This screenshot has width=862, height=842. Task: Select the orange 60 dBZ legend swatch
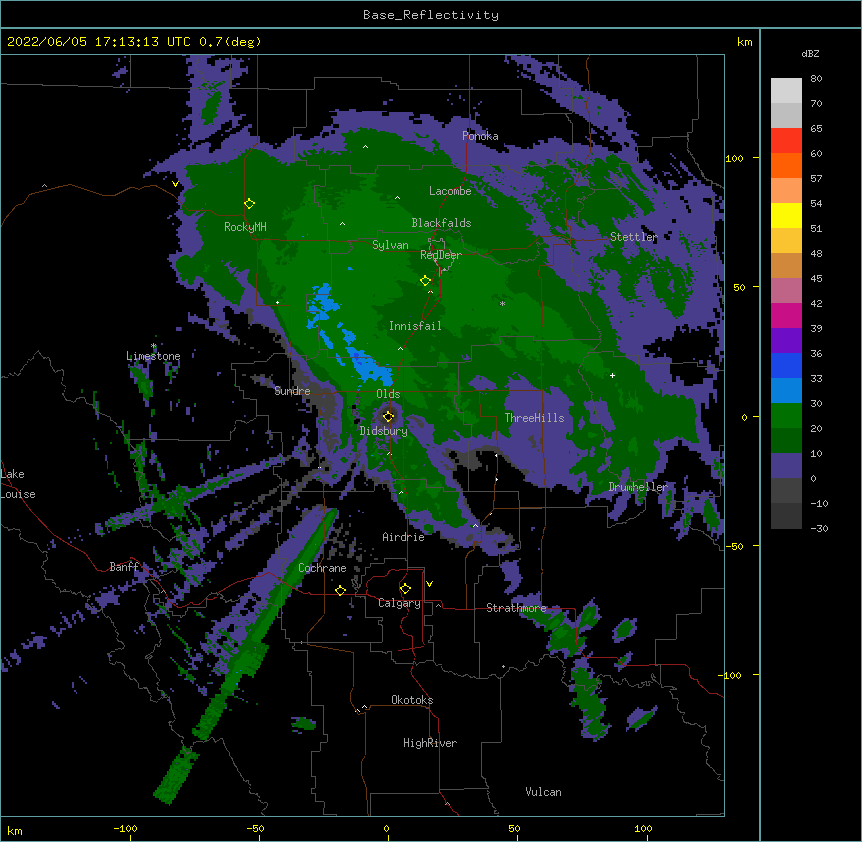(x=786, y=165)
